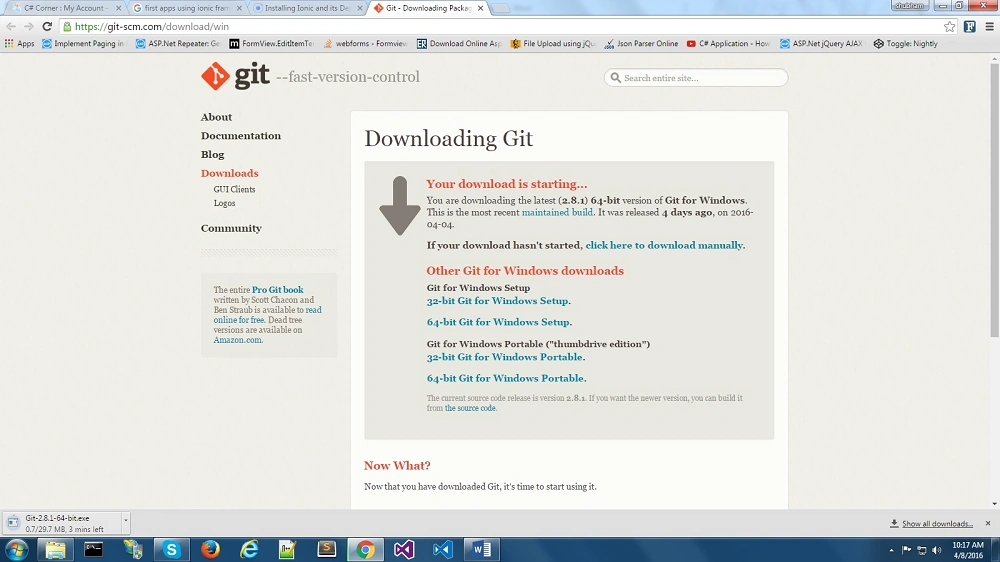Viewport: 1000px width, 562px height.
Task: Switch to Chrome taskbar icon
Action: coord(365,549)
